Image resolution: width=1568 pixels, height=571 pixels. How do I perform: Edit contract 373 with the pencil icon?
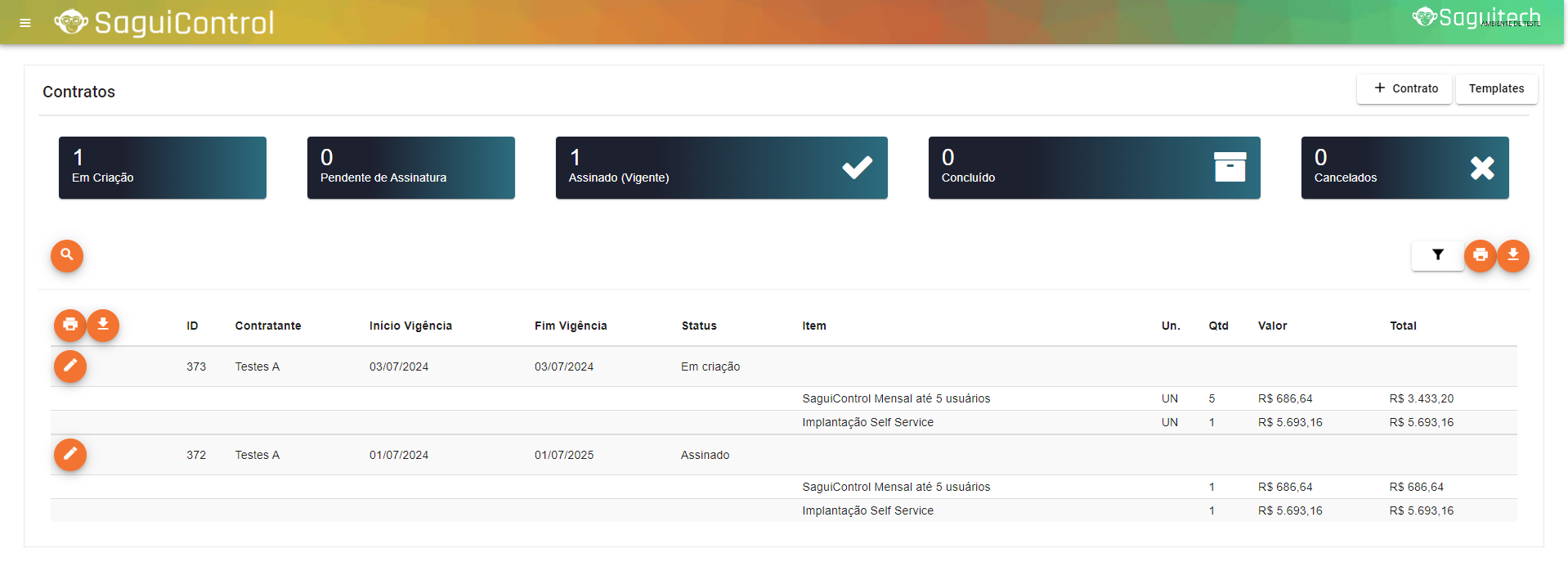(x=70, y=366)
